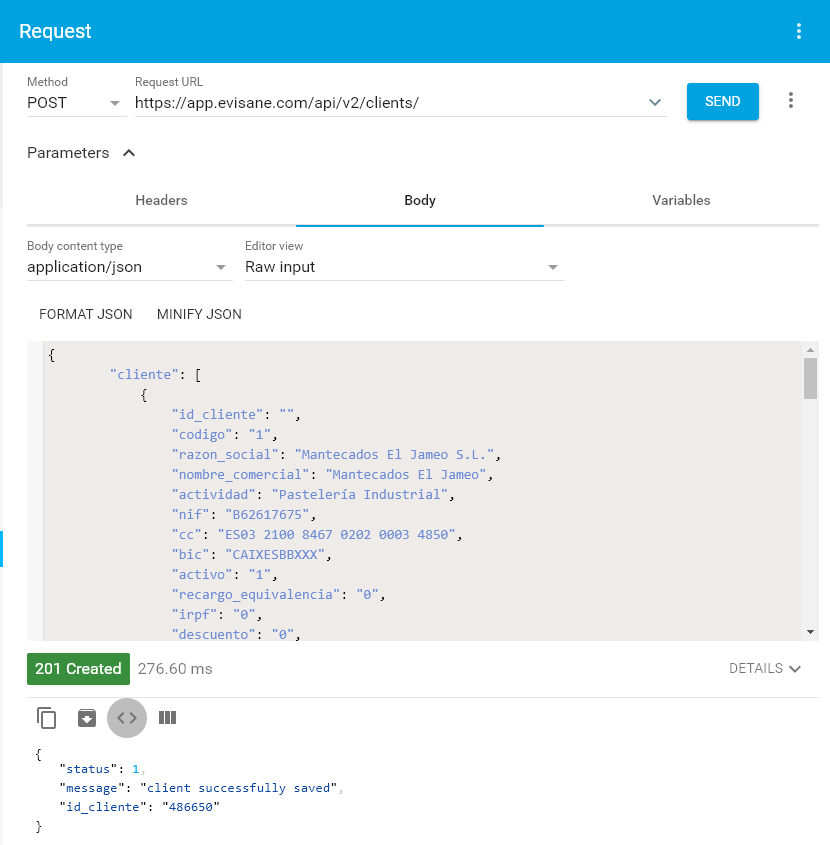
Task: Copy the response to clipboard
Action: pyautogui.click(x=47, y=717)
